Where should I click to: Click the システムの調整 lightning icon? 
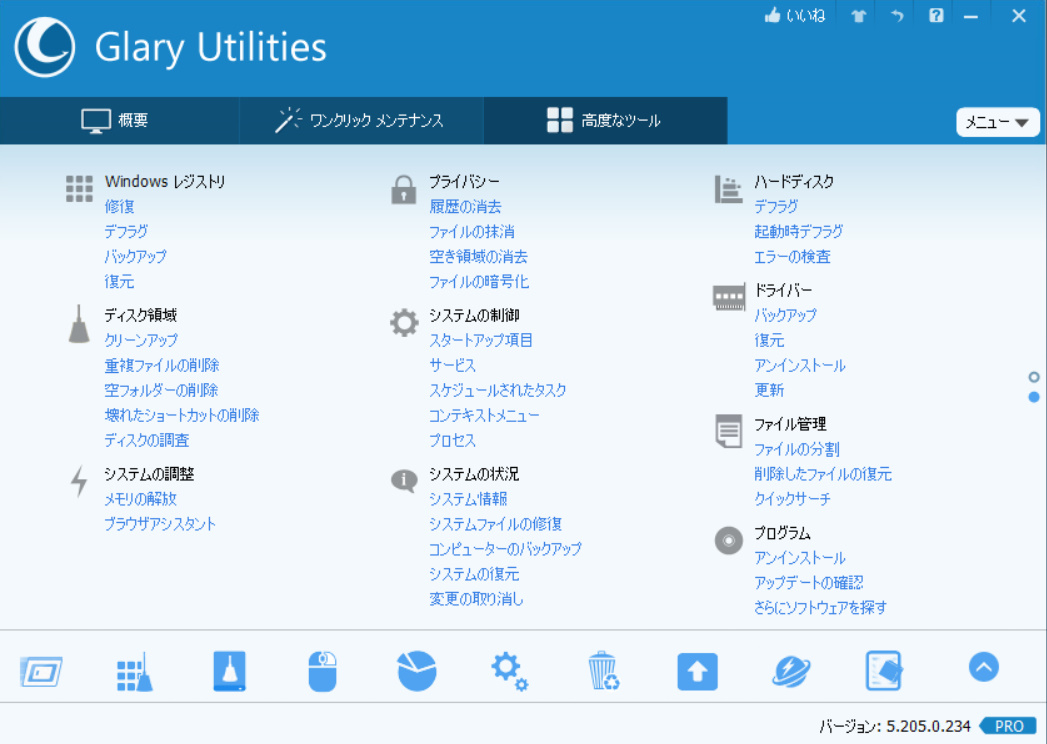click(79, 482)
